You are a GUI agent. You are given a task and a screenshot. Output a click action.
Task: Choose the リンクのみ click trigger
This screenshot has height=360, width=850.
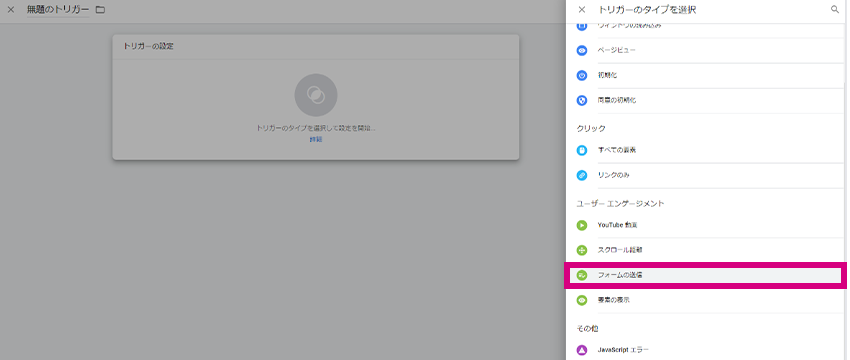tap(706, 175)
